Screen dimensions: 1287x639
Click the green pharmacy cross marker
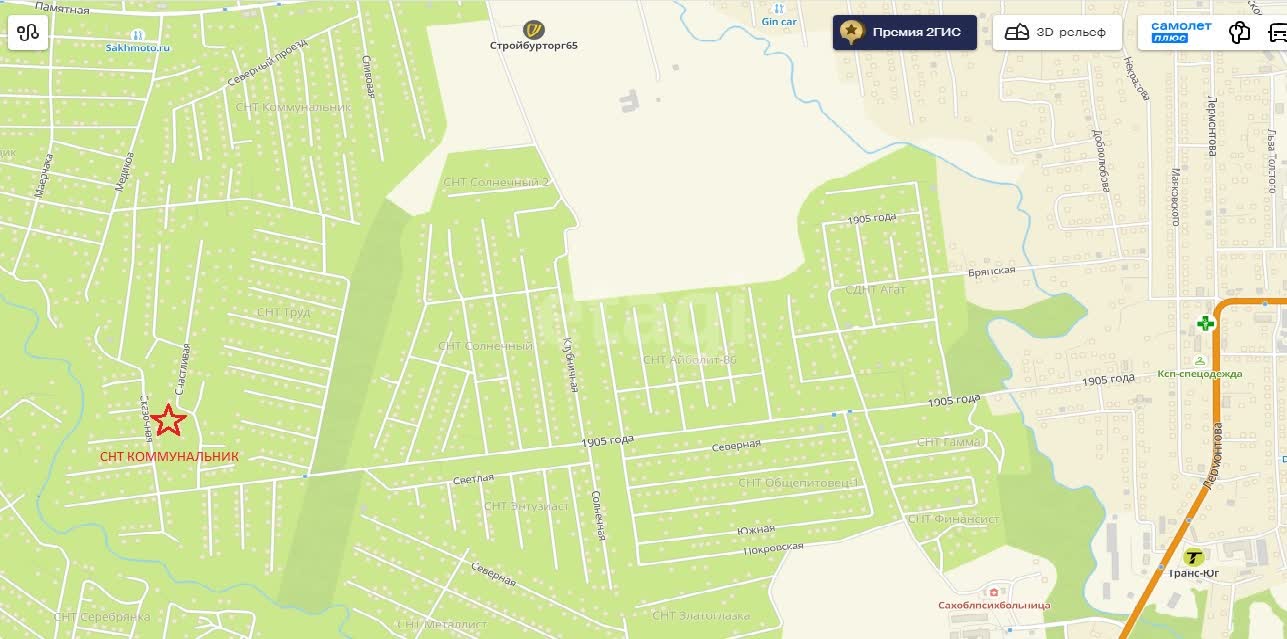(1206, 323)
